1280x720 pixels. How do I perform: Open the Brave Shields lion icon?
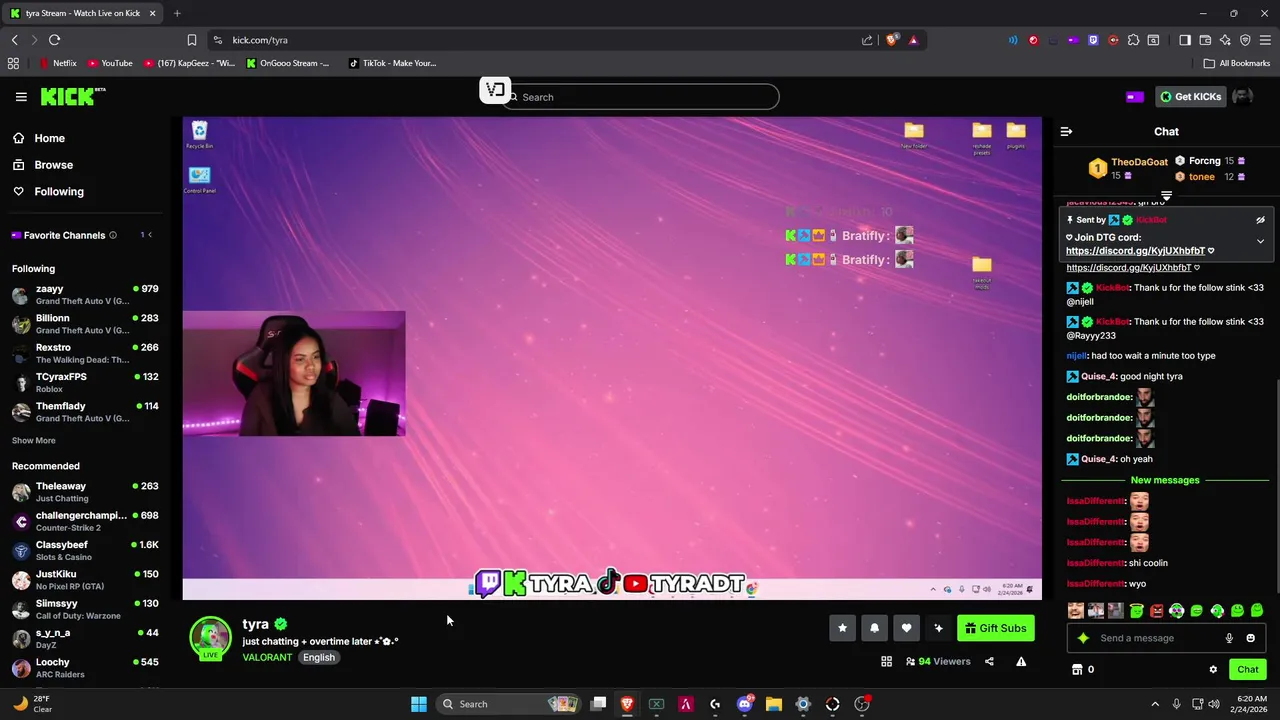(892, 40)
